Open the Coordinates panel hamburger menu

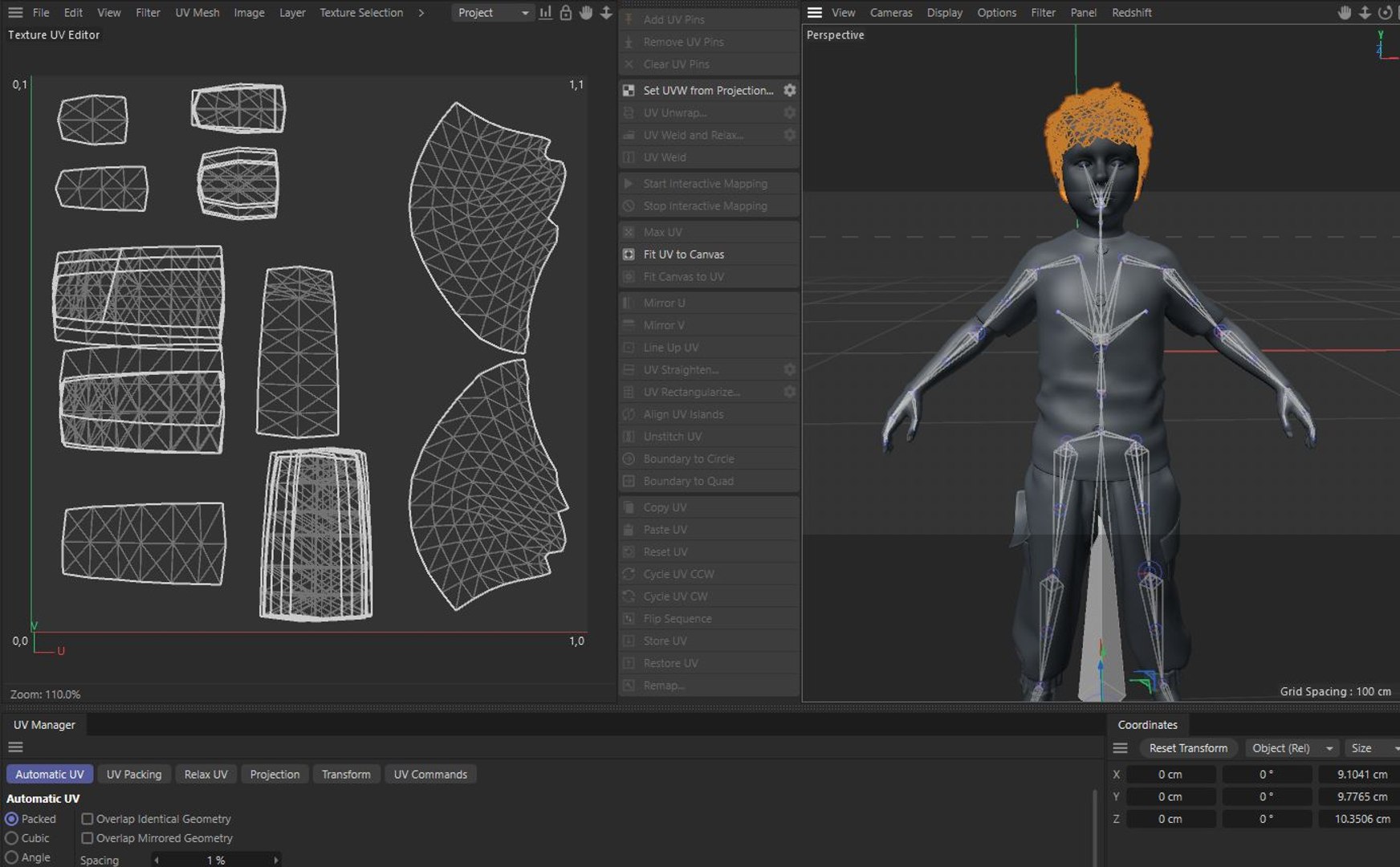coord(1121,748)
